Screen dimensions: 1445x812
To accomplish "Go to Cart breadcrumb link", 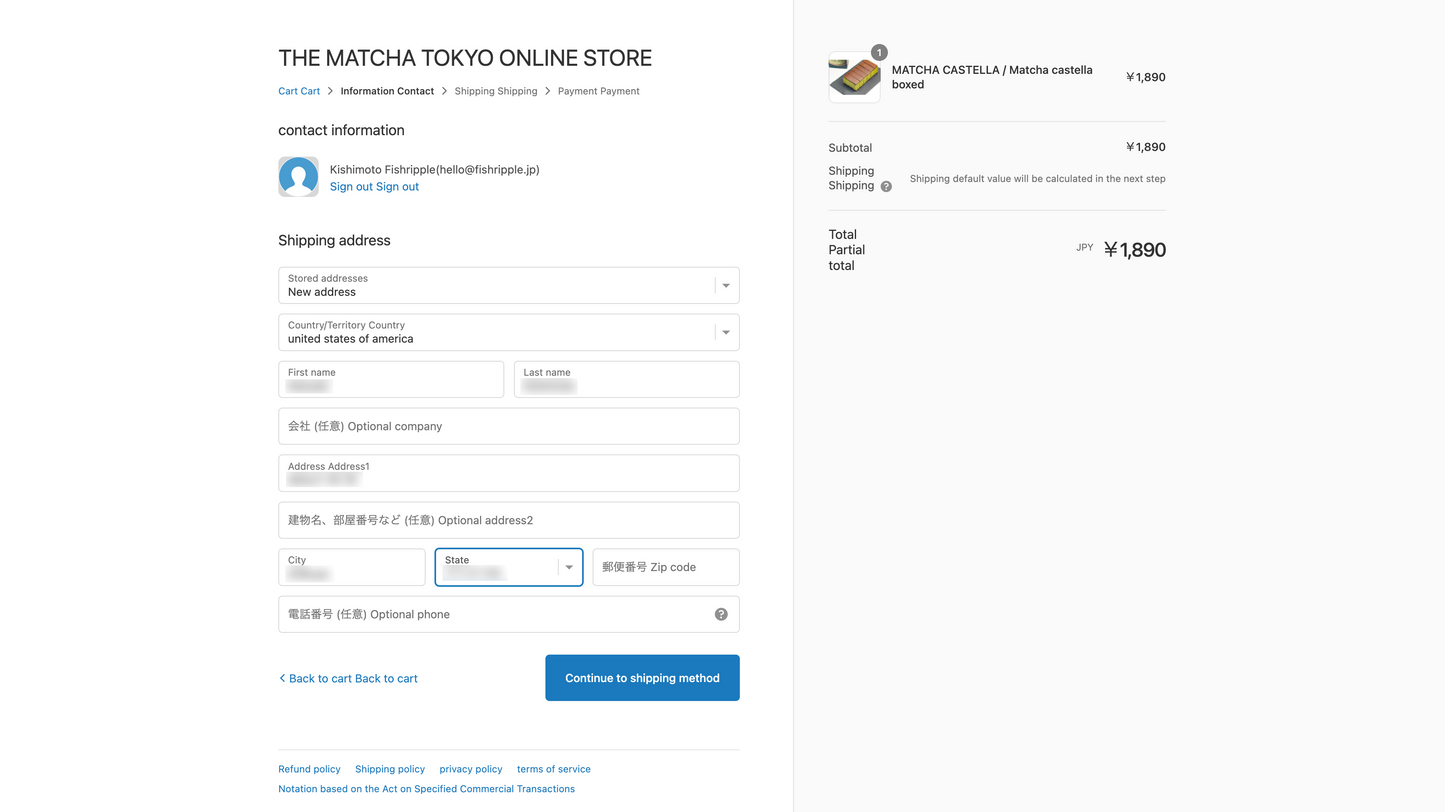I will pos(299,91).
